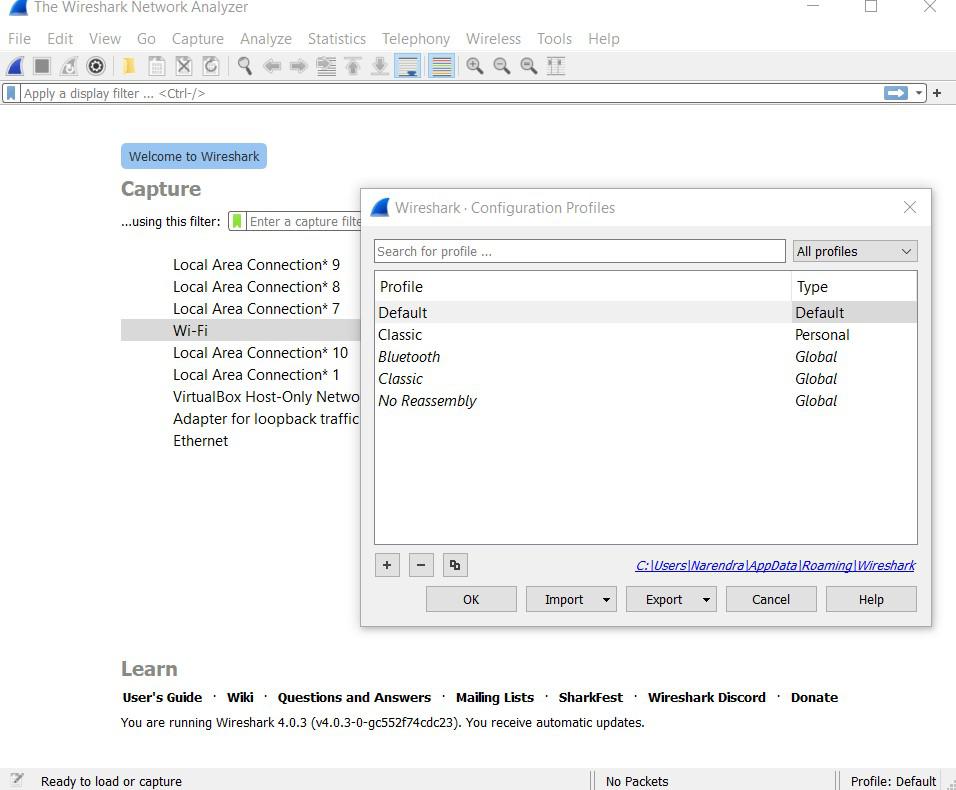Open the Wireless menu

[x=493, y=38]
